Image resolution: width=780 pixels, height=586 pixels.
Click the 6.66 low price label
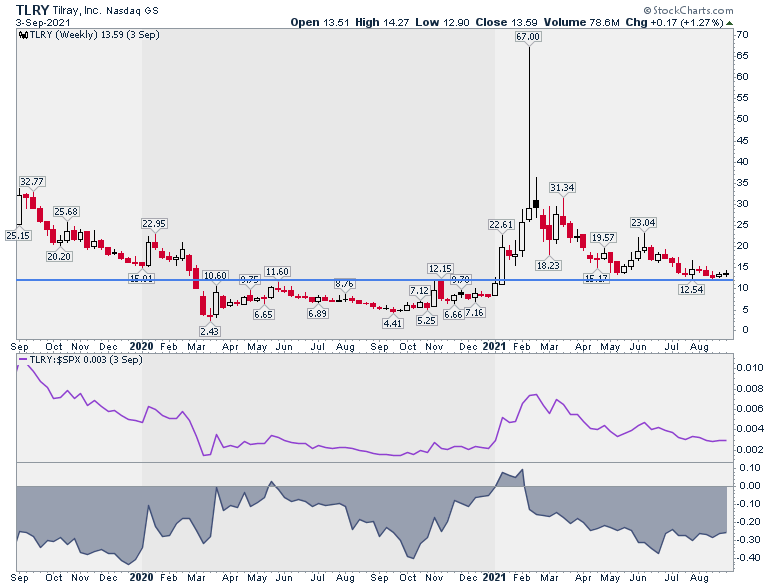coord(453,314)
